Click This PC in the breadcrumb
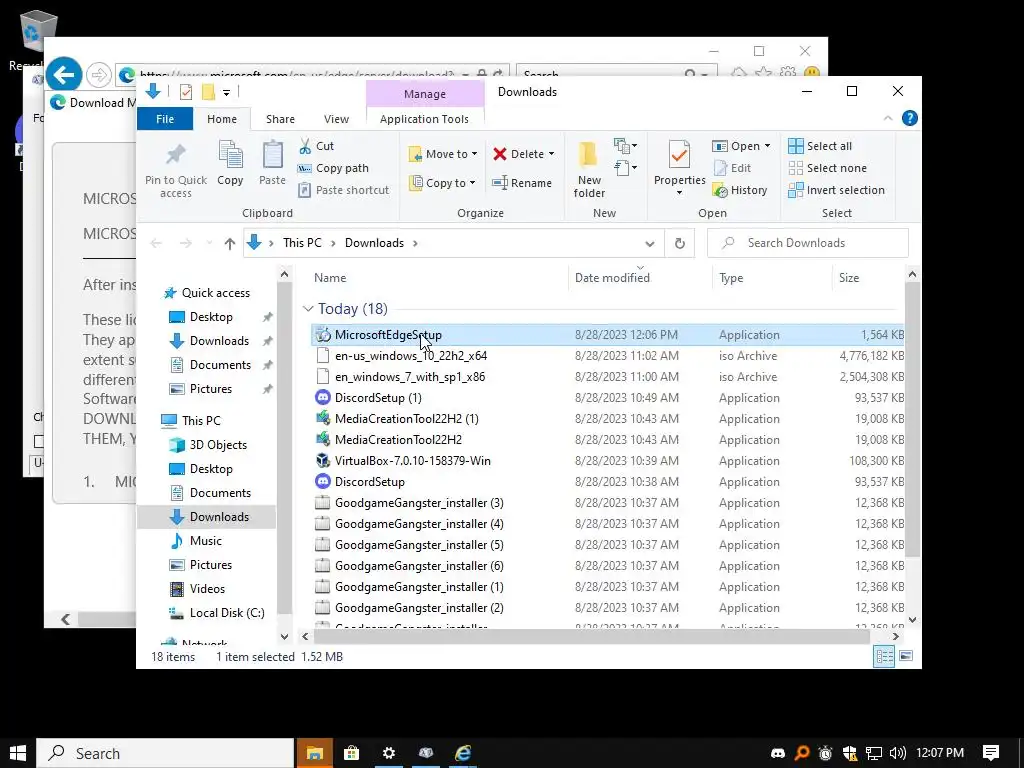This screenshot has width=1024, height=768. pos(302,243)
